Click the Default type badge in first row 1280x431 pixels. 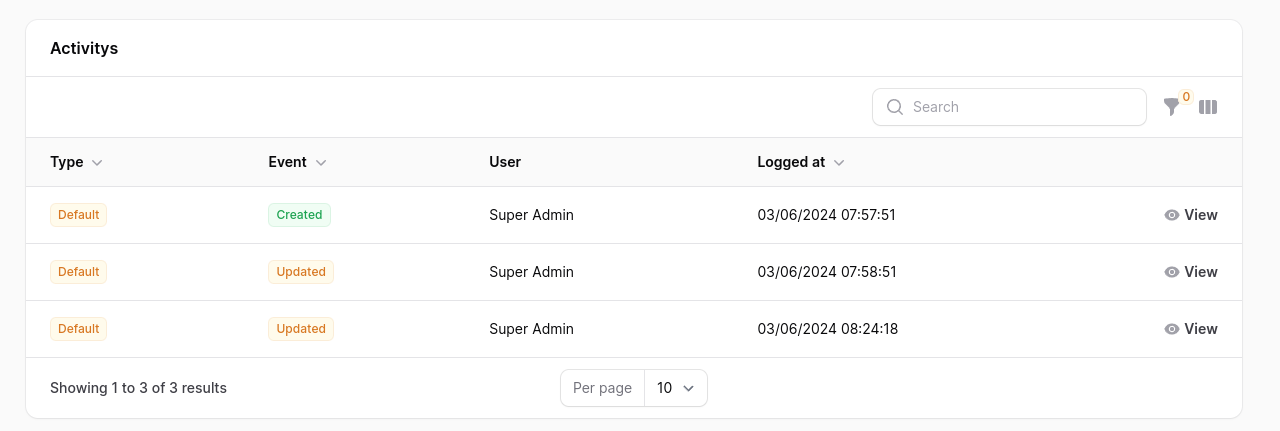pyautogui.click(x=78, y=215)
